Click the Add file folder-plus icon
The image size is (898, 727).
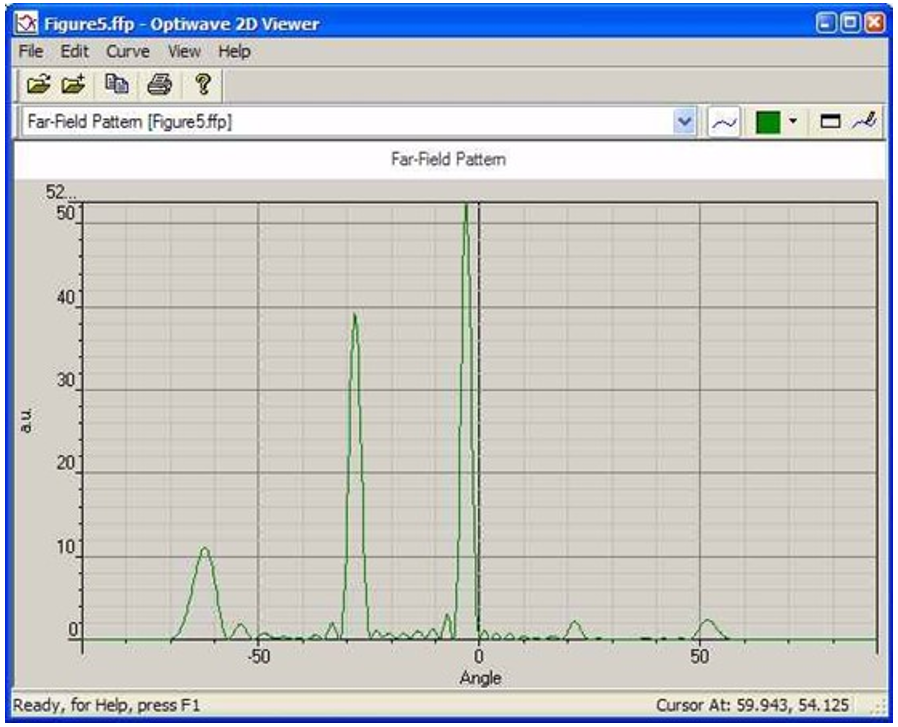71,85
